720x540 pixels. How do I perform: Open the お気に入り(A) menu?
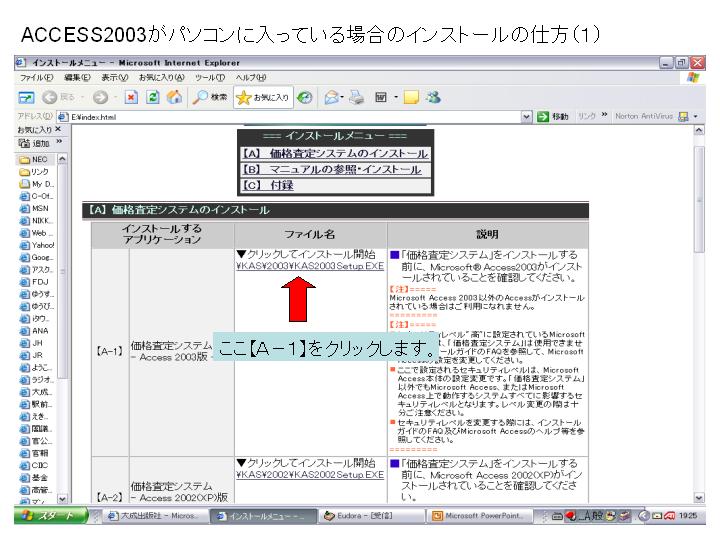[162, 78]
